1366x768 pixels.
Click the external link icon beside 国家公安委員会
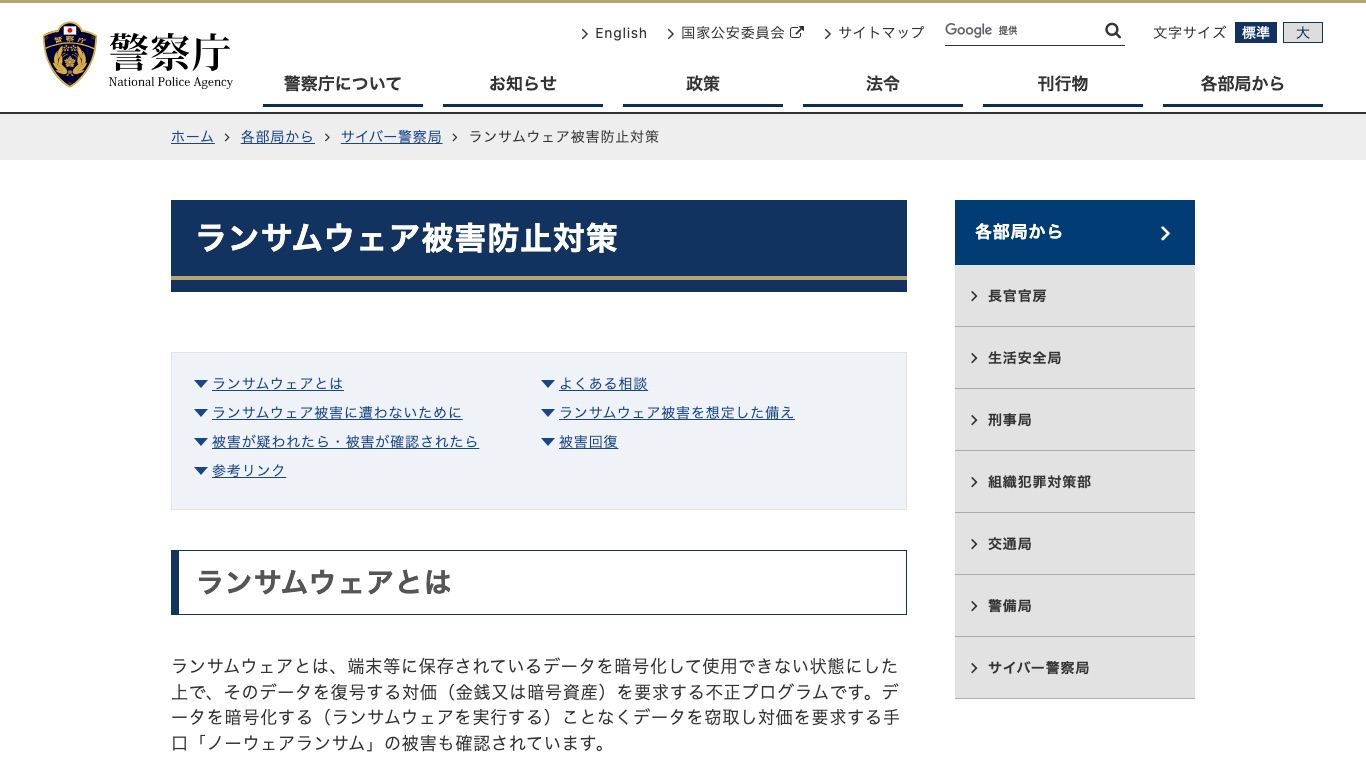point(797,32)
